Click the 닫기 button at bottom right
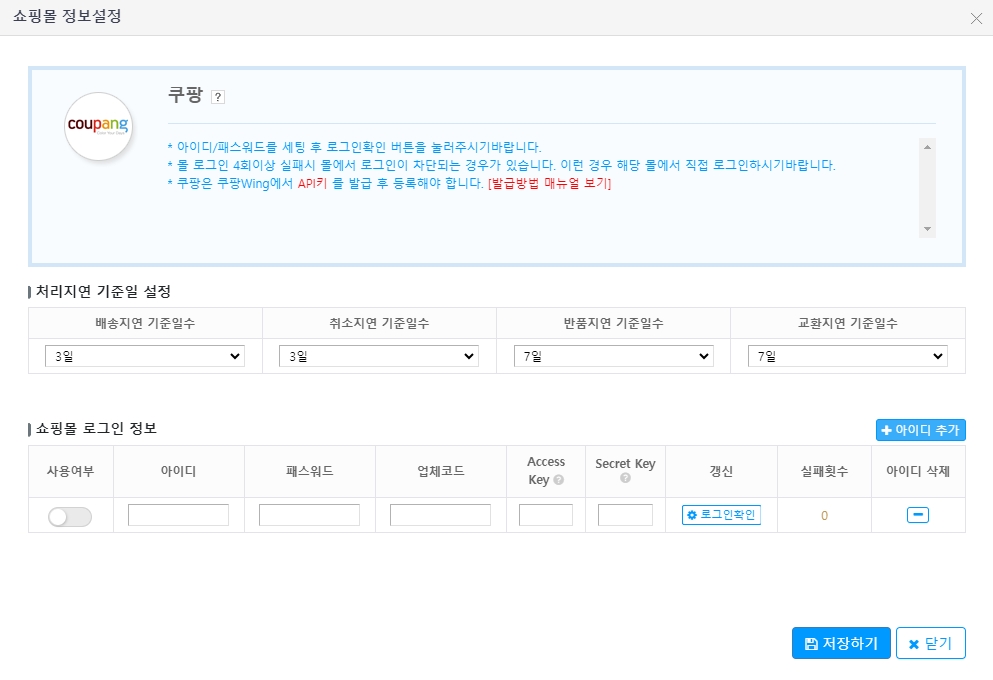993x680 pixels. point(931,643)
